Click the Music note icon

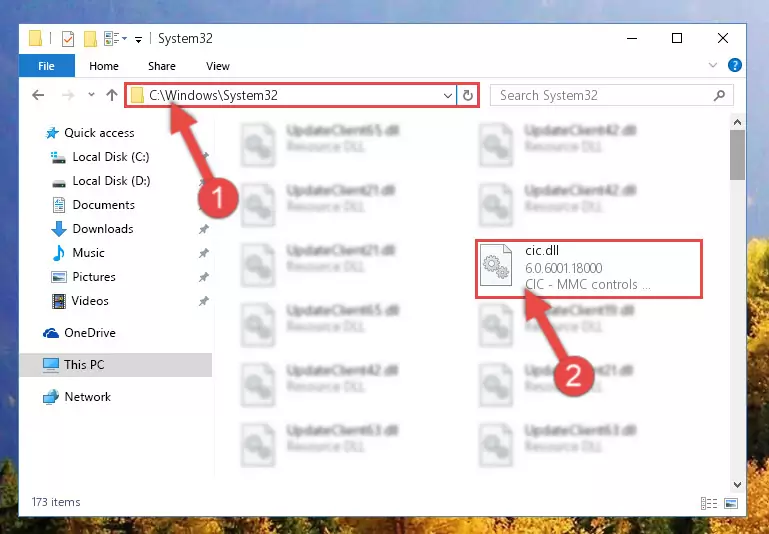pyautogui.click(x=58, y=253)
